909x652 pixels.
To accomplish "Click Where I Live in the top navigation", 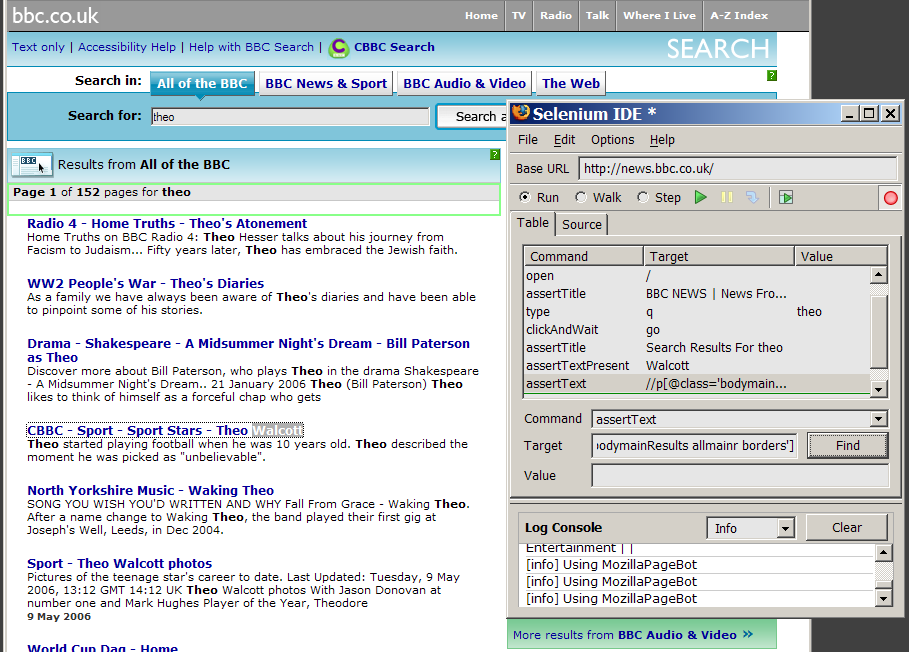I will click(x=660, y=16).
